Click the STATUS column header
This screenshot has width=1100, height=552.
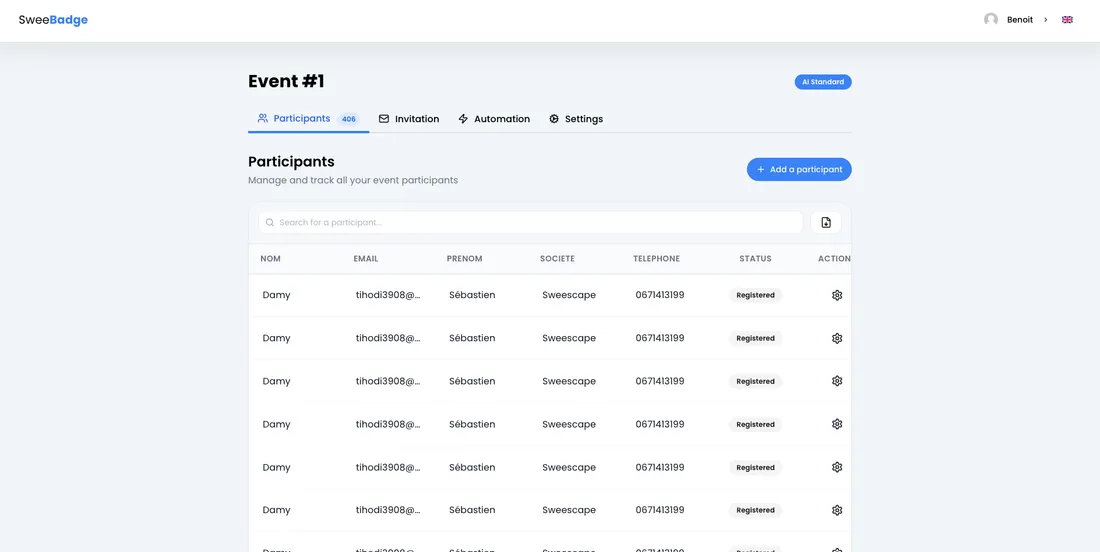pos(755,259)
